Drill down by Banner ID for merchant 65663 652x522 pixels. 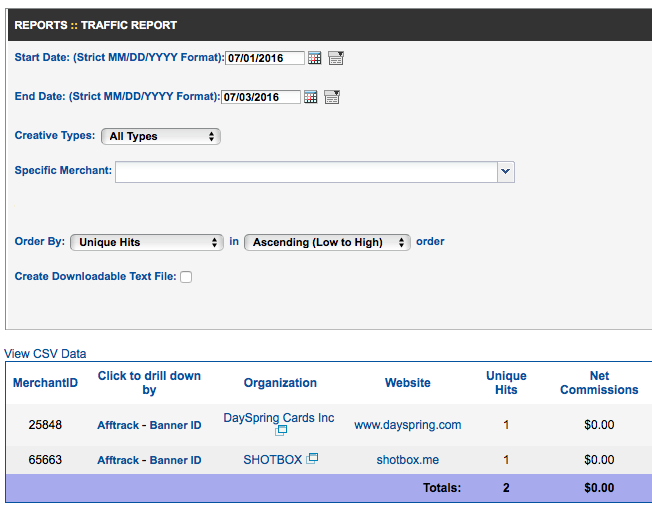click(175, 460)
